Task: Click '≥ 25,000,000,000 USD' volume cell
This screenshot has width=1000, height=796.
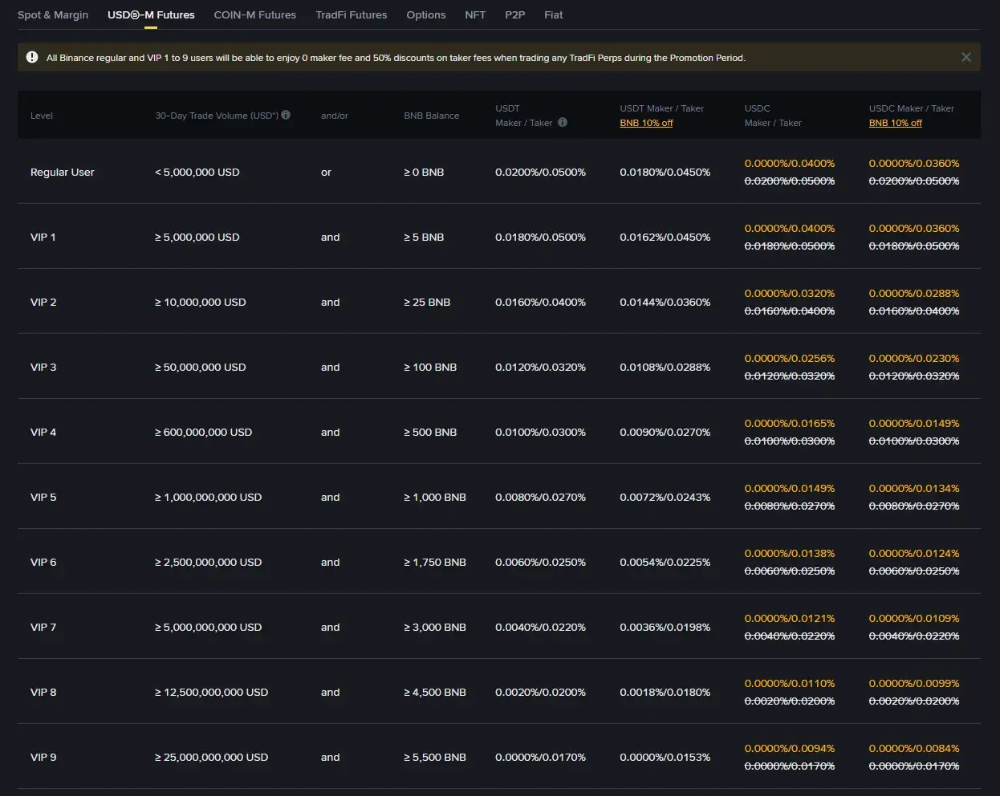Action: tap(211, 758)
